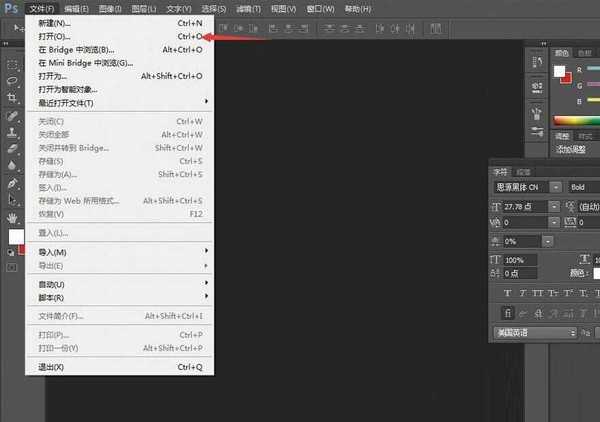Click the 27.78 点 font size field
600x422 pixels.
click(523, 206)
